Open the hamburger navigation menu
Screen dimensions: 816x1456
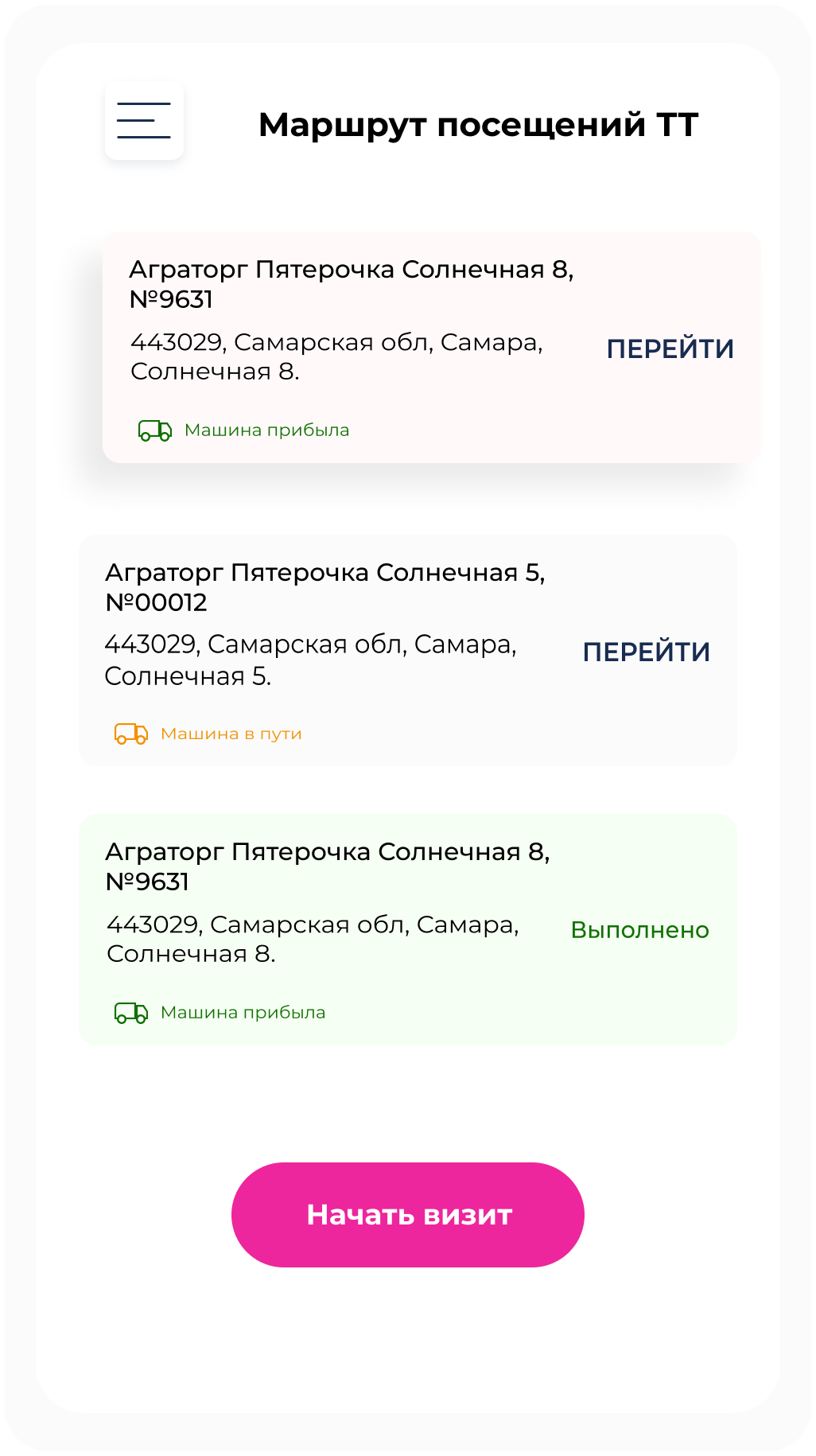[144, 121]
